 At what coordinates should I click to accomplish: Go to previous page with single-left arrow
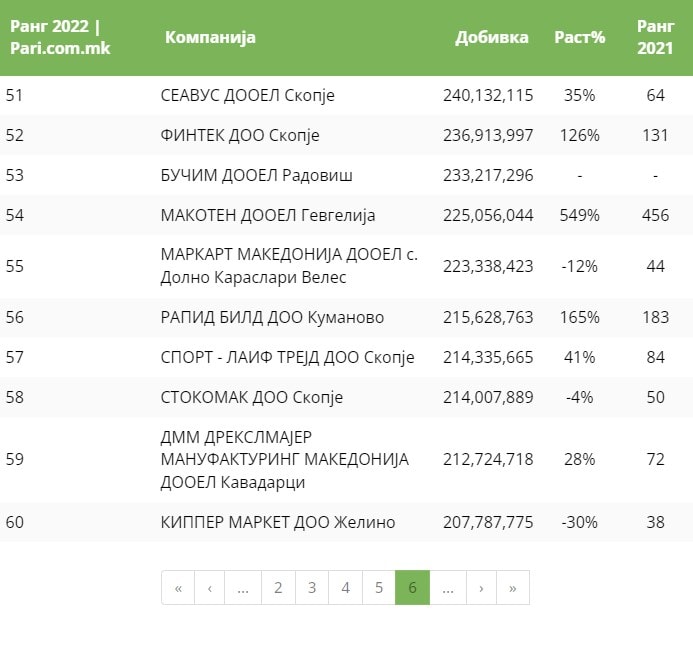[x=209, y=588]
